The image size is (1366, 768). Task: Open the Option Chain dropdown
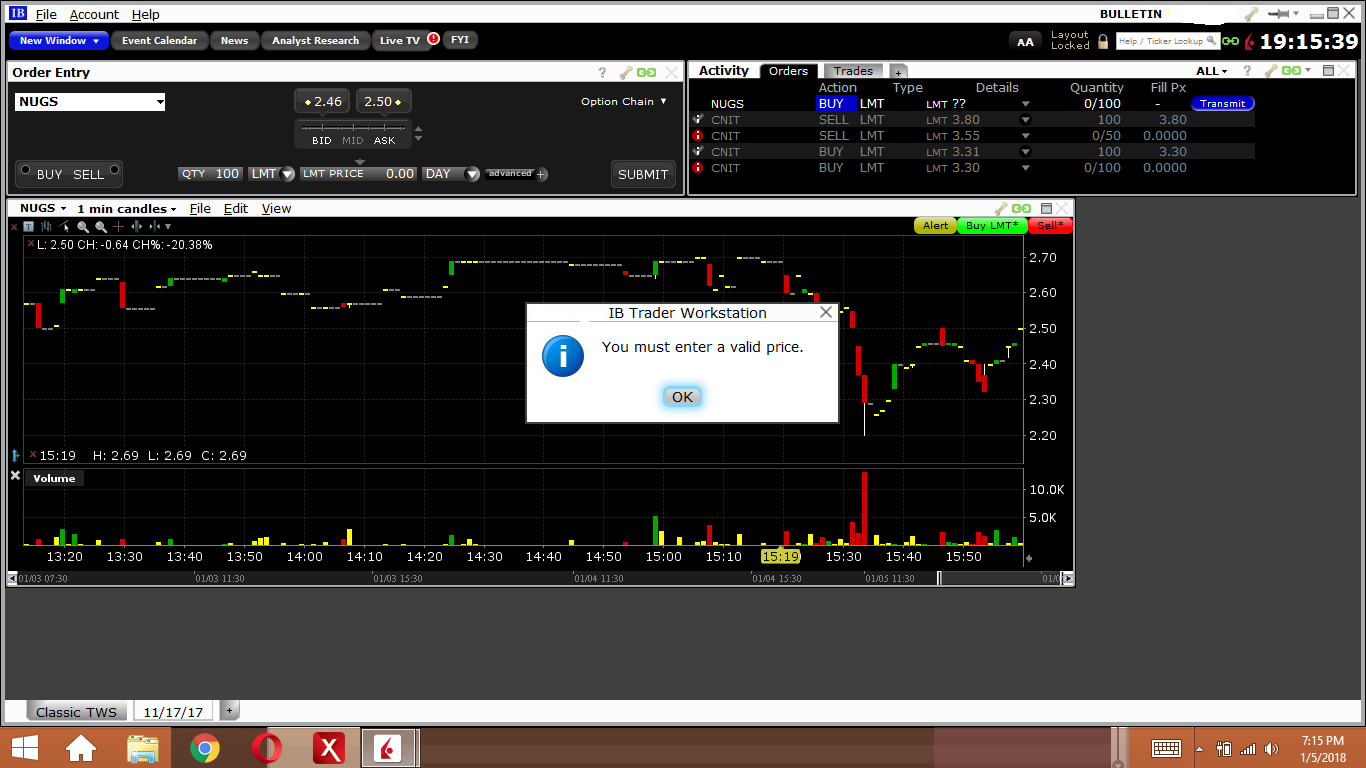click(x=624, y=102)
